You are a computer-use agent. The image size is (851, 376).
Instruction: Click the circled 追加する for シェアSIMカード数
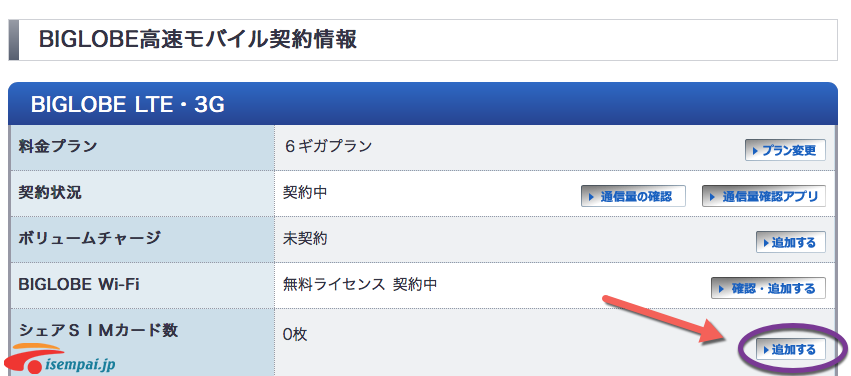point(790,349)
